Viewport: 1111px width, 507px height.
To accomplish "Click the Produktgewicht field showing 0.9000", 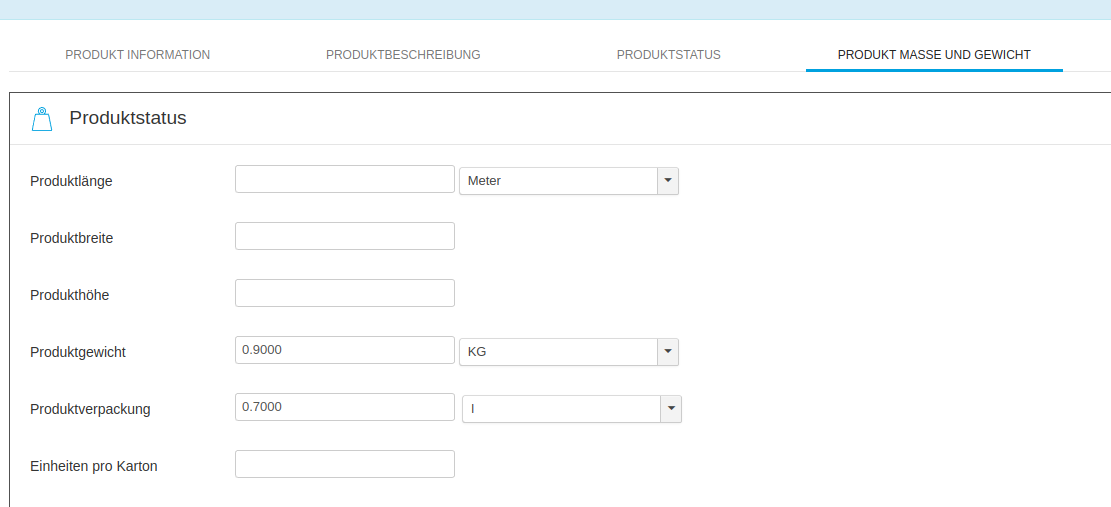I will pyautogui.click(x=345, y=351).
